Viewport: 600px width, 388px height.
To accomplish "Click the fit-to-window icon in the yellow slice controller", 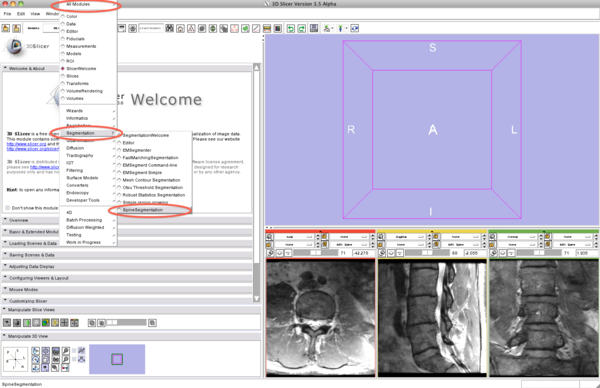I will (x=381, y=237).
